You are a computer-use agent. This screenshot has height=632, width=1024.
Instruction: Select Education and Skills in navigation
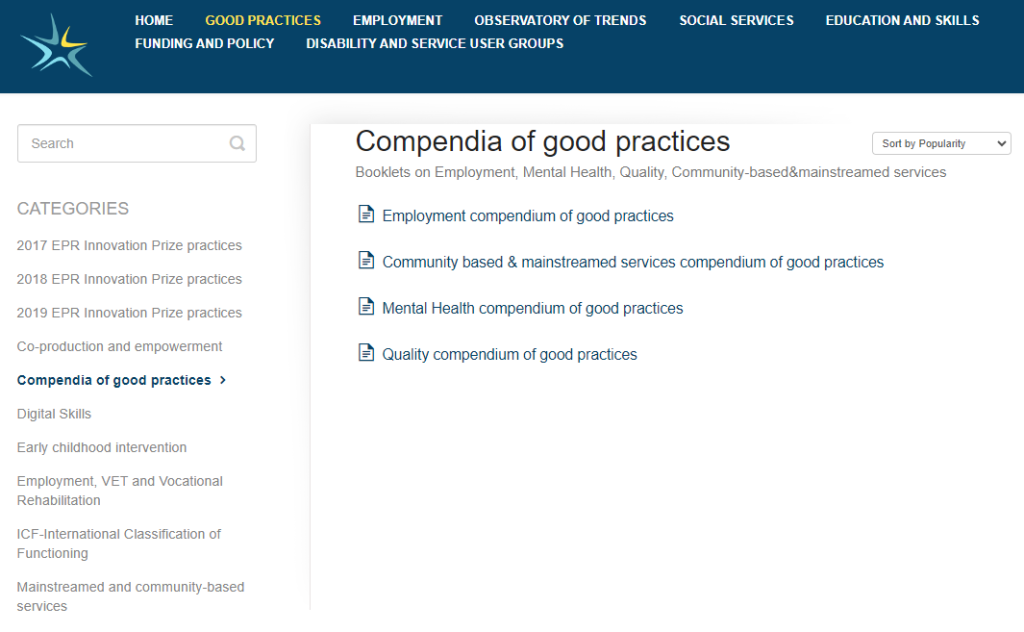click(902, 20)
